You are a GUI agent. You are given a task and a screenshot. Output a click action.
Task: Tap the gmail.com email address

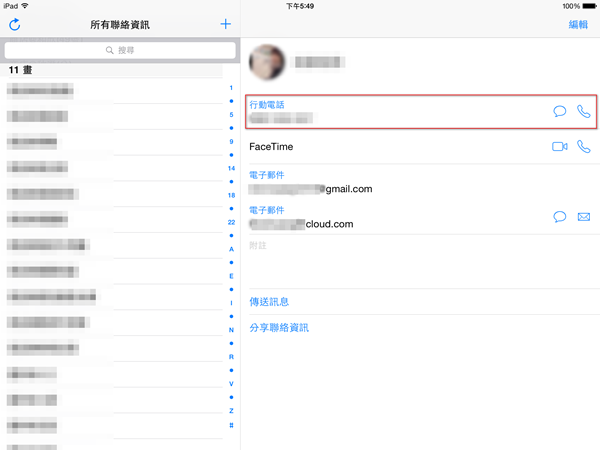[310, 189]
